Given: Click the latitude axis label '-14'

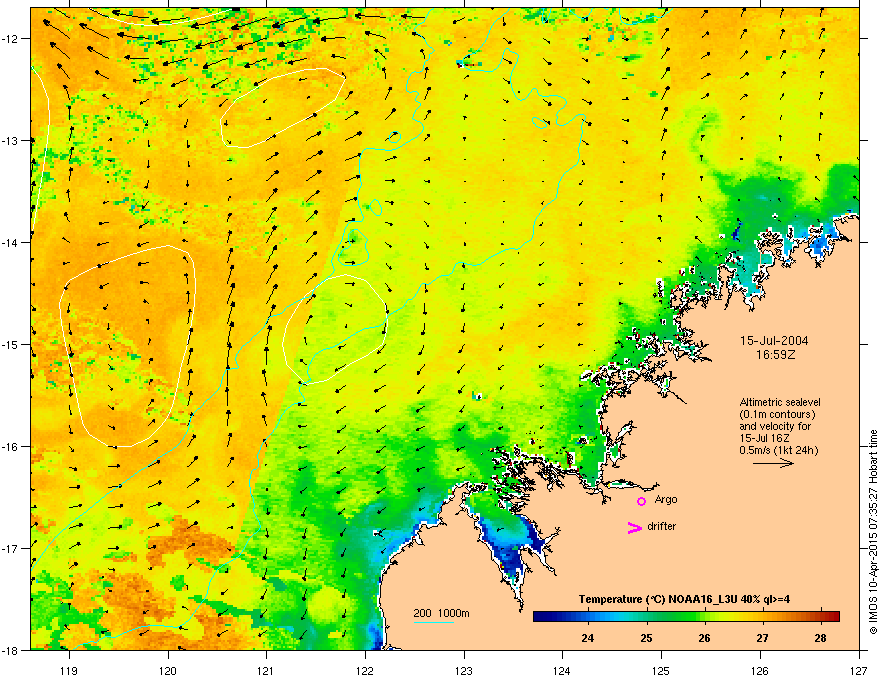Looking at the screenshot, I should pos(10,242).
